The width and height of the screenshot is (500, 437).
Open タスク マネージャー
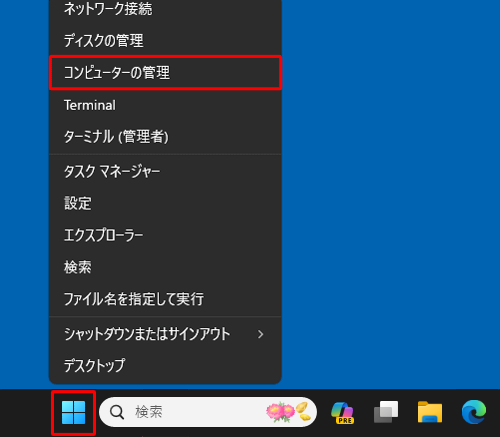[x=165, y=172]
